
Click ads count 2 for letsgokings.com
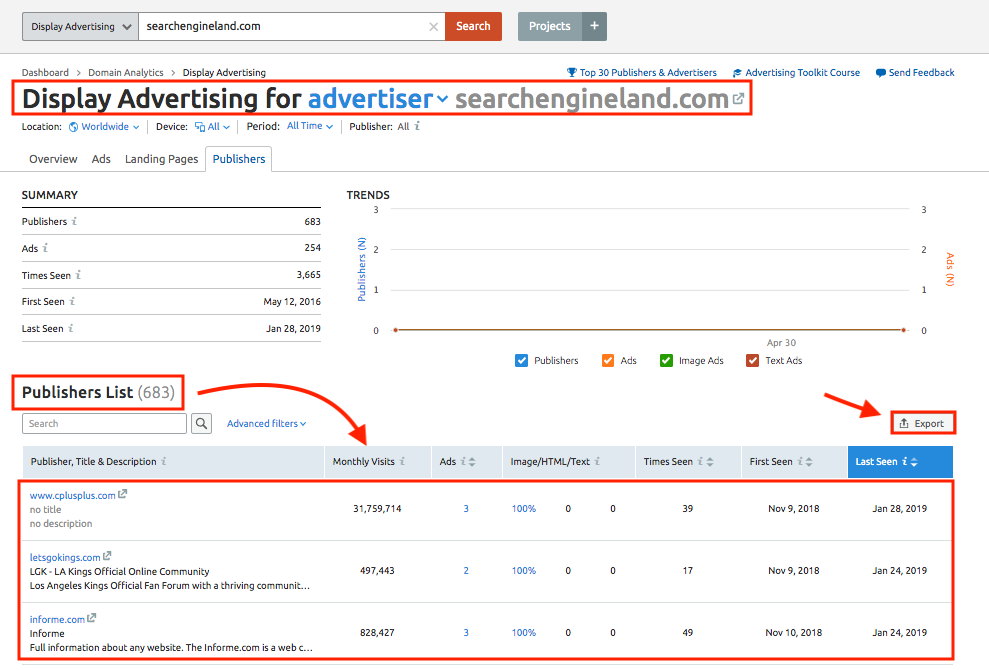pos(466,570)
